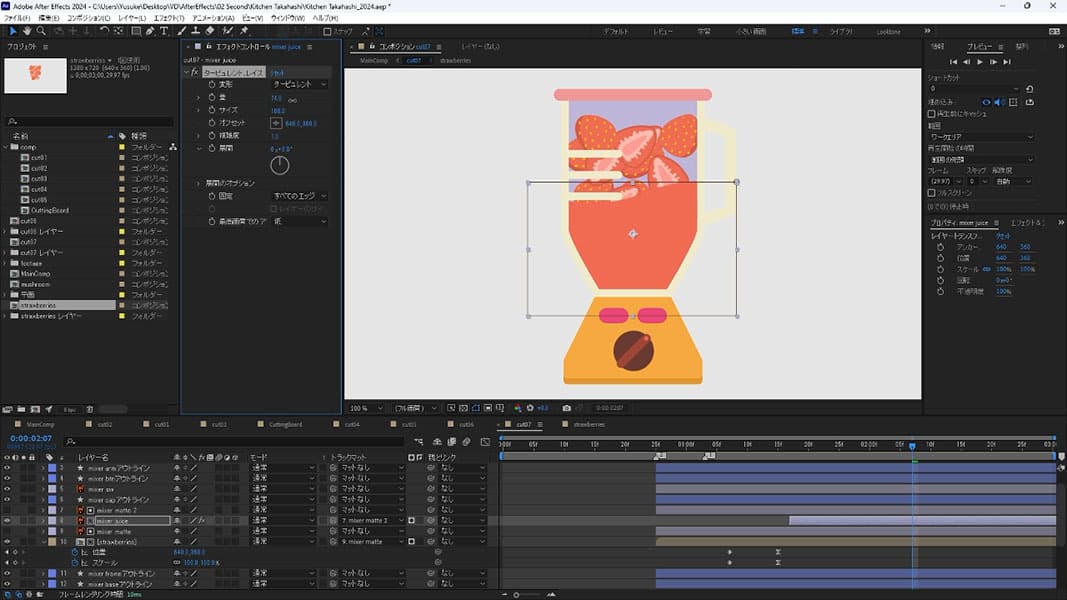The image size is (1067, 600).
Task: Open the ワークエリア range dropdown
Action: coord(981,137)
